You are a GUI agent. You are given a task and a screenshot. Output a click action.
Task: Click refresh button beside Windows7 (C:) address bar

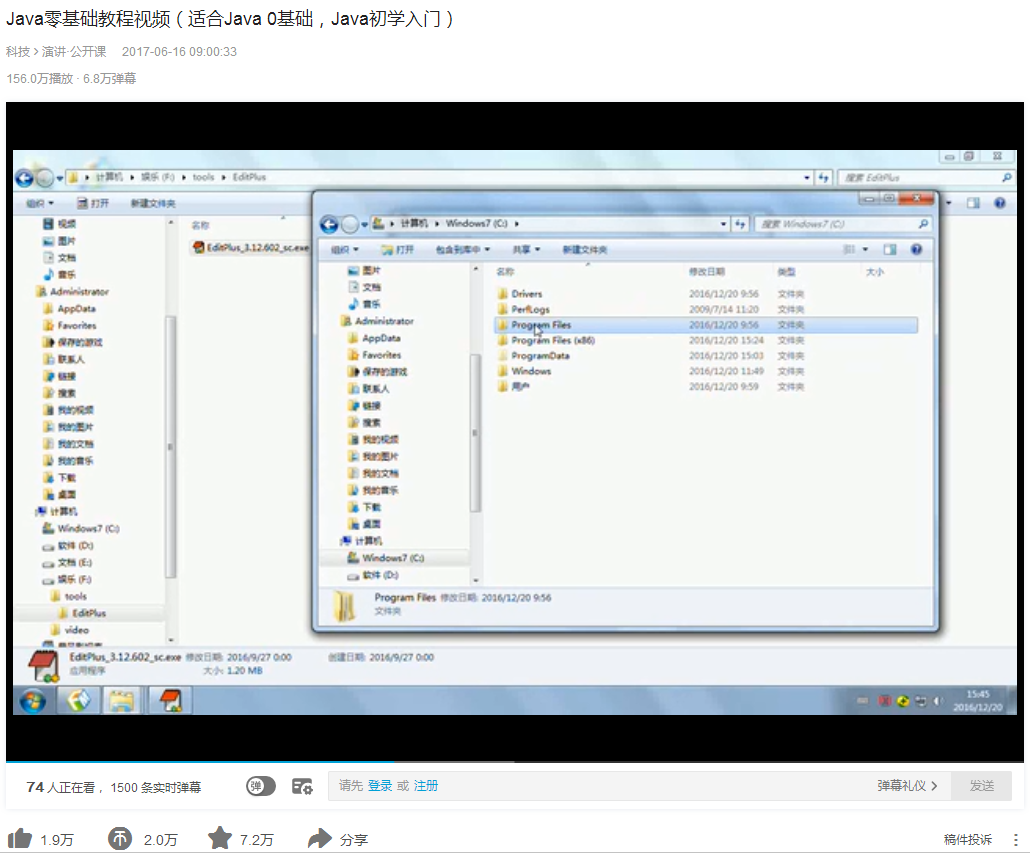tap(740, 224)
